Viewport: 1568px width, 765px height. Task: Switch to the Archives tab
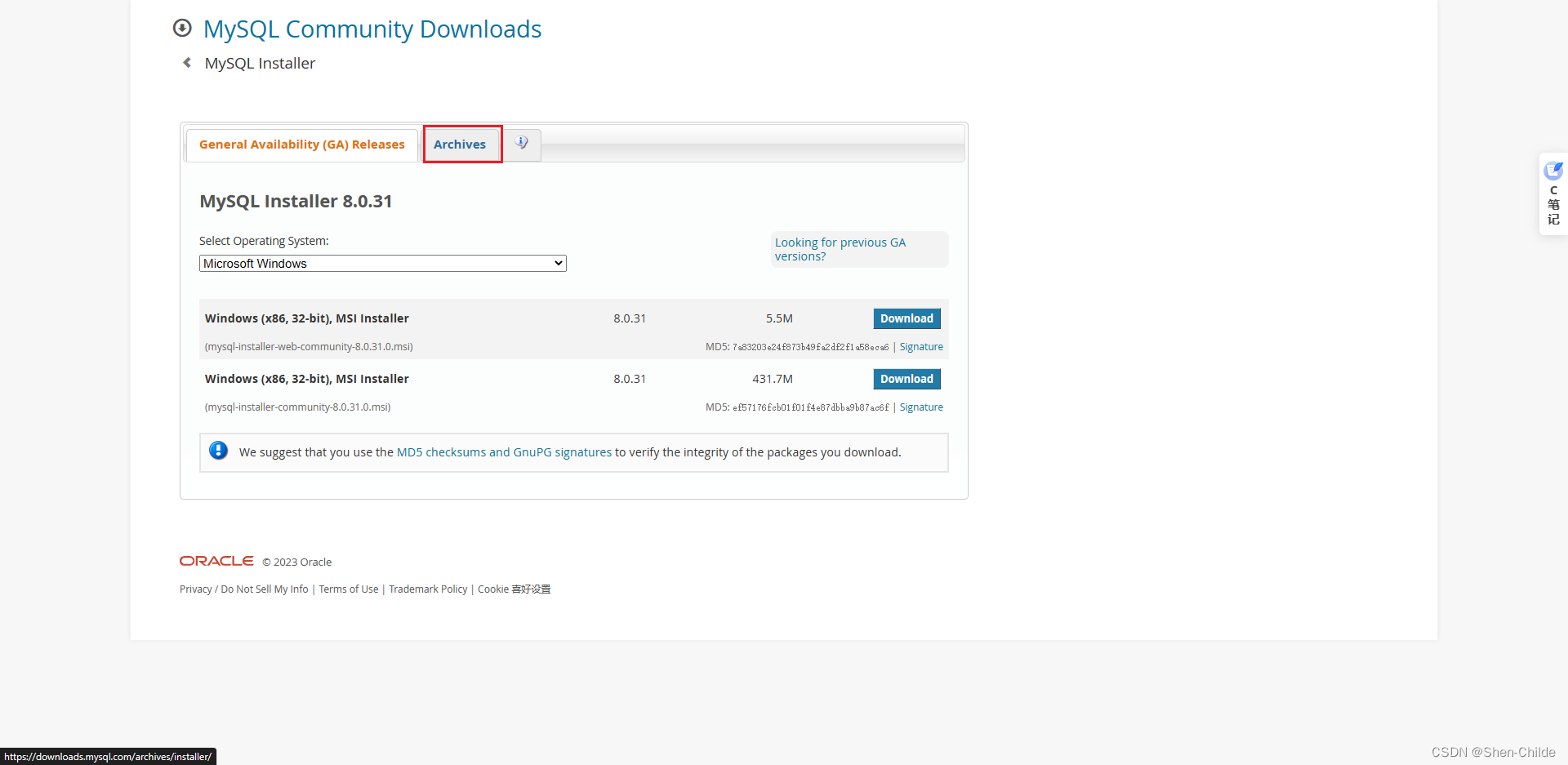tap(460, 145)
